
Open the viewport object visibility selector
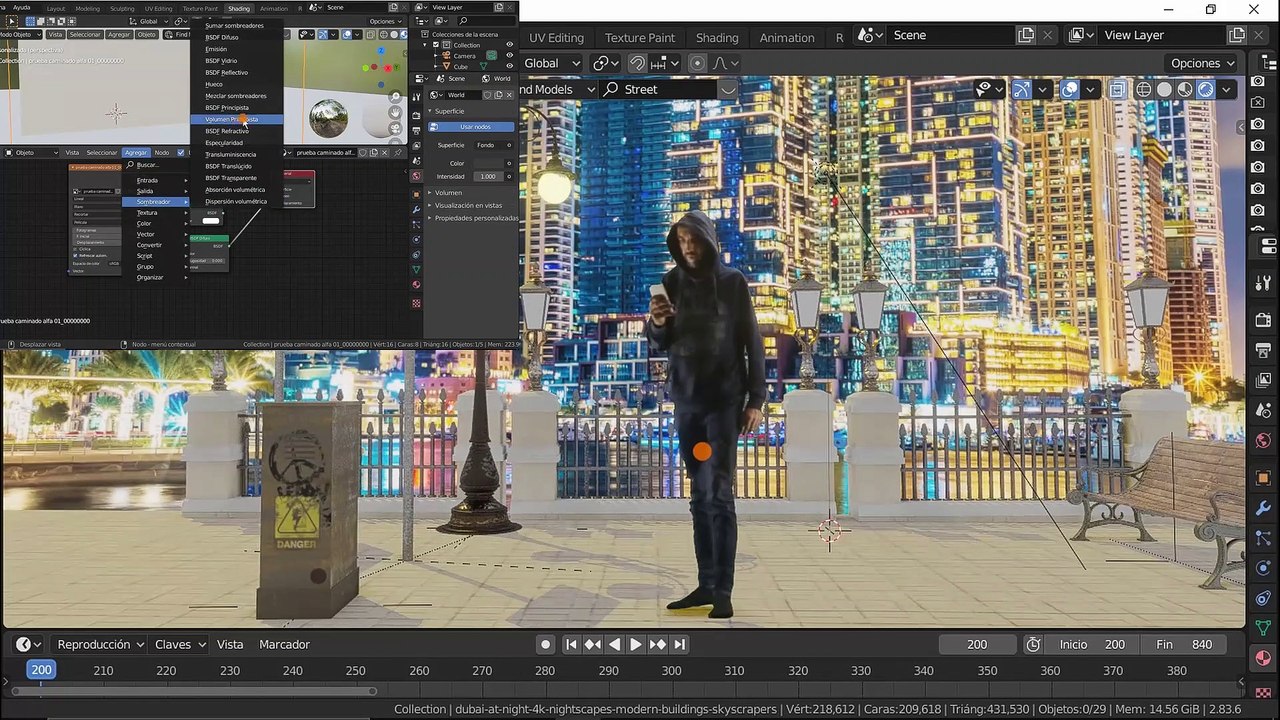990,89
